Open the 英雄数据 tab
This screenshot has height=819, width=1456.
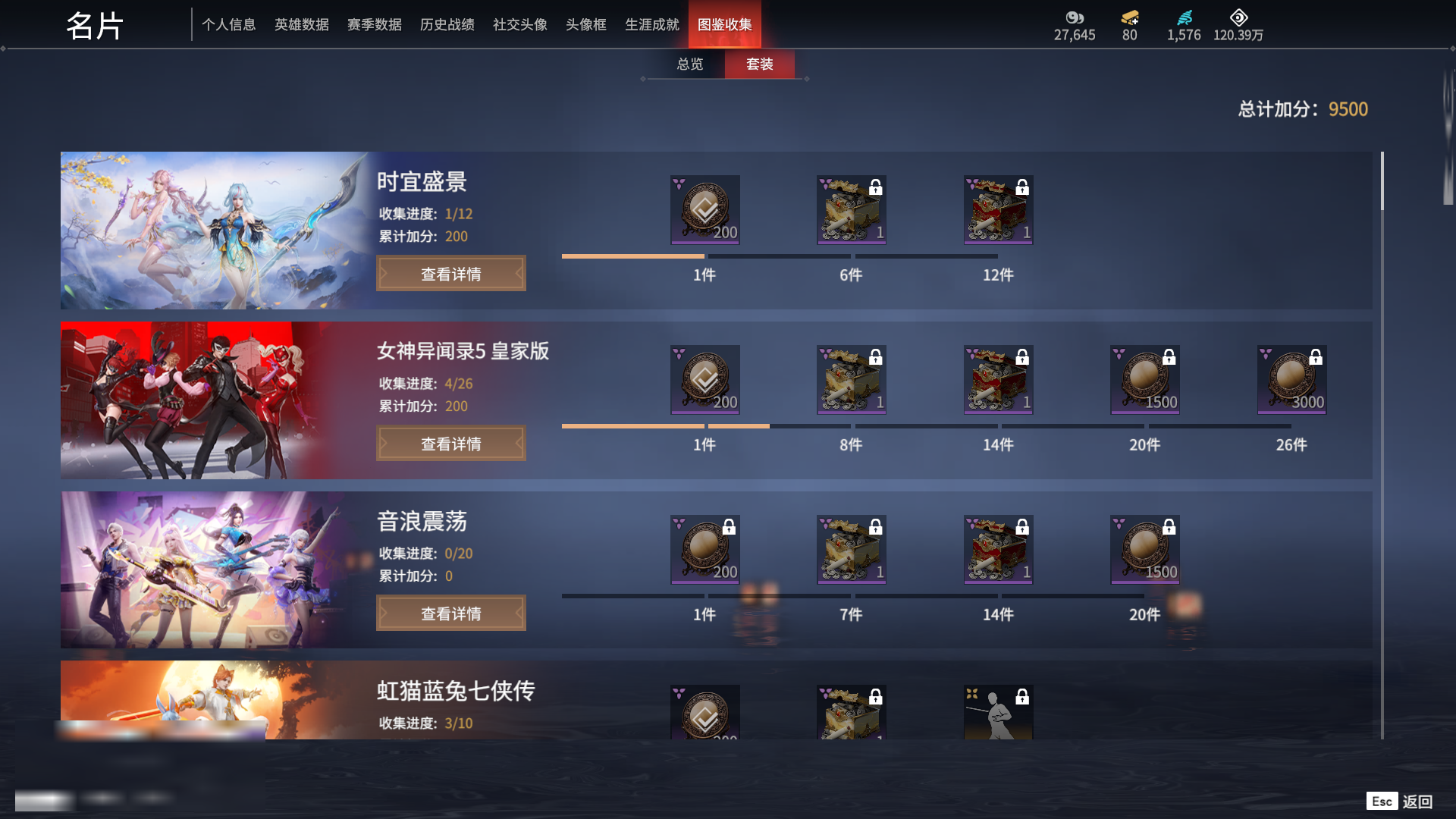(302, 25)
